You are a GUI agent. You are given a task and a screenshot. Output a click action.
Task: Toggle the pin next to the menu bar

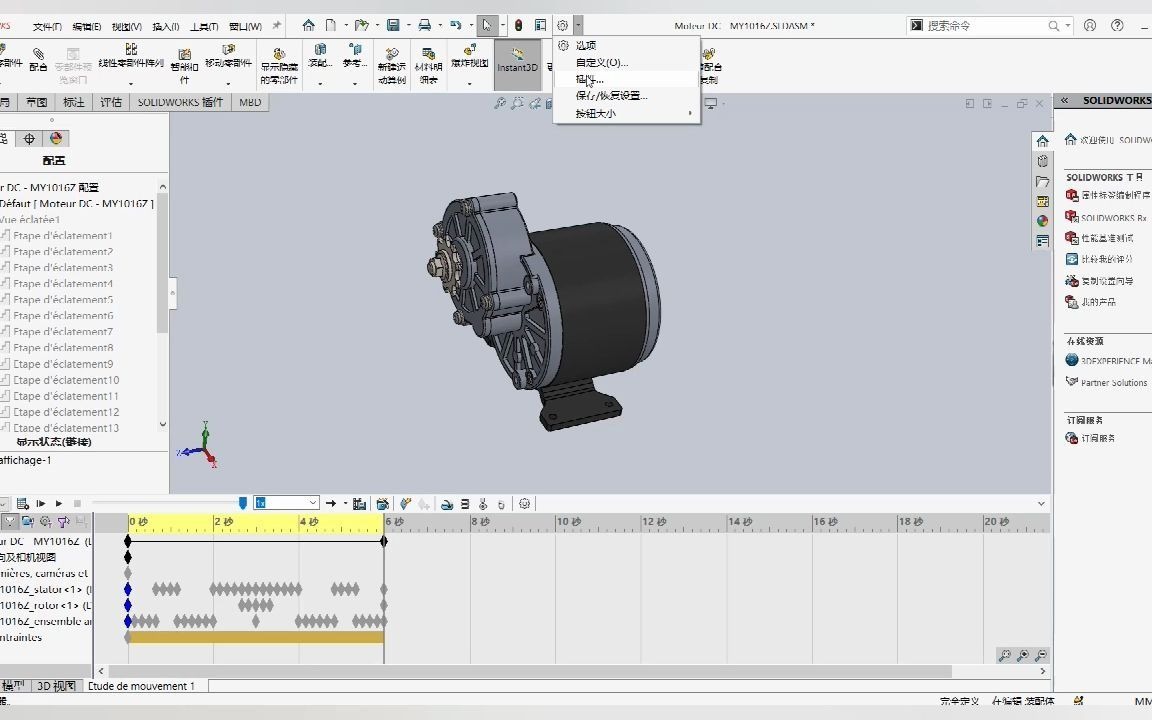(277, 26)
